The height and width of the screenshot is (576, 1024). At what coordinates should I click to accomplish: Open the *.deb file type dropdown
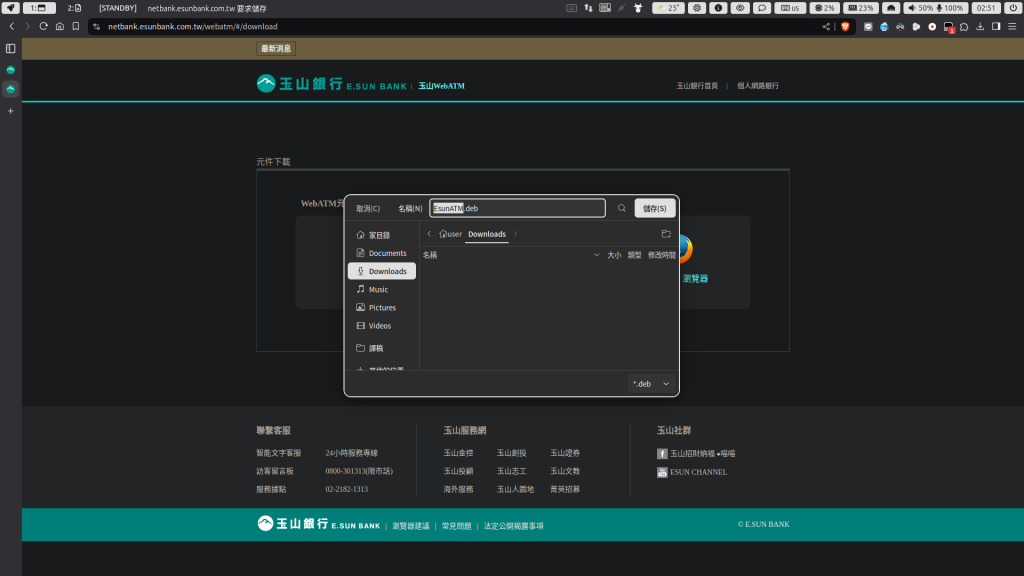coord(651,384)
